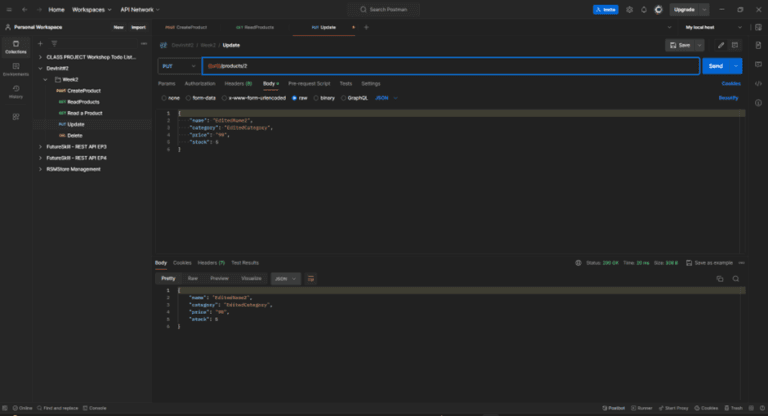Switch to the Pre-request Script tab
The image size is (768, 416).
point(309,84)
